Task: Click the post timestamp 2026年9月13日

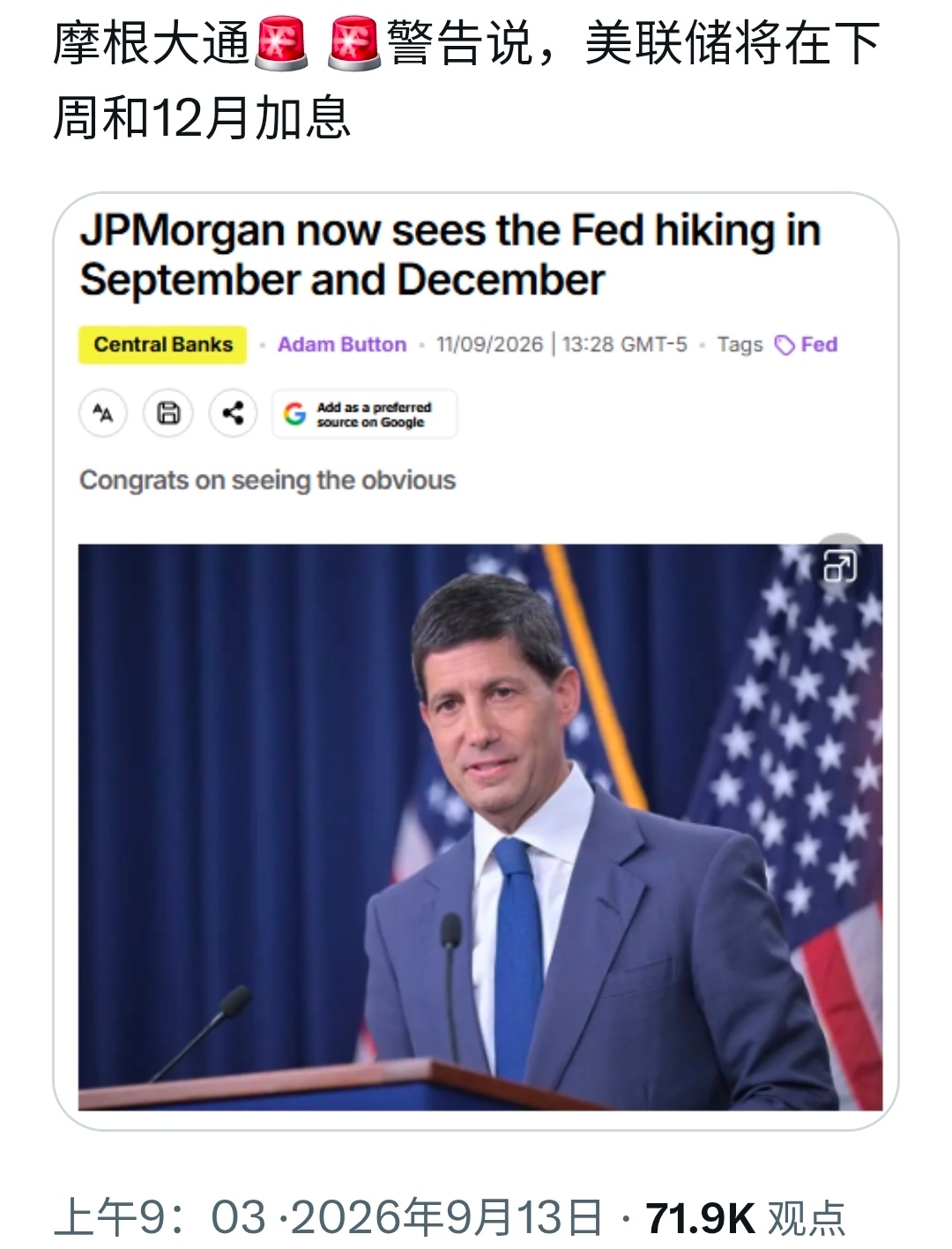Action: pos(447,1218)
